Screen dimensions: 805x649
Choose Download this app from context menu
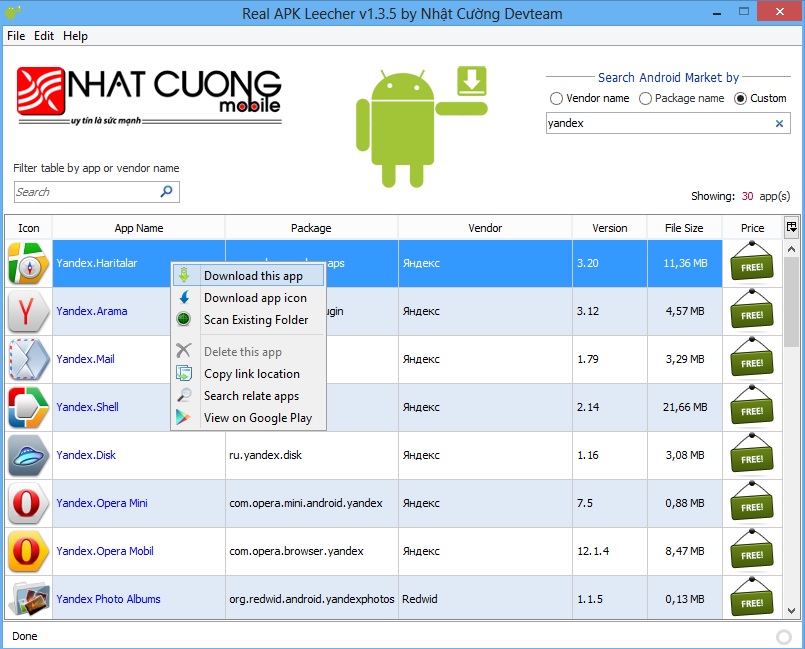248,276
